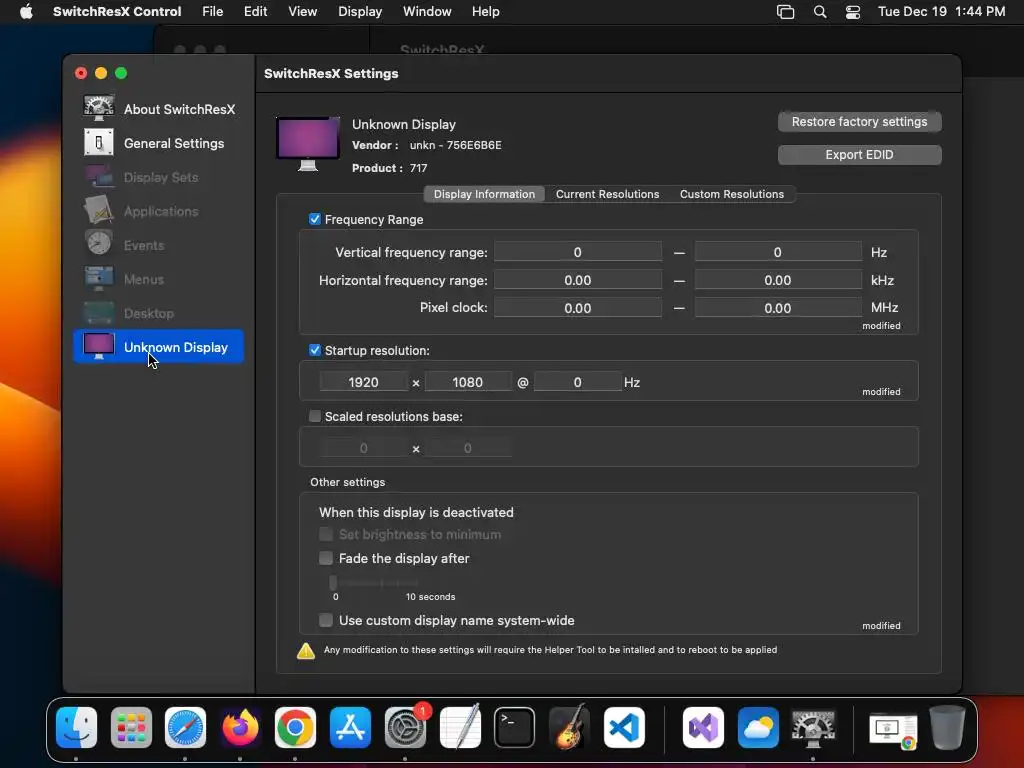The width and height of the screenshot is (1024, 768).
Task: Click Restore factory settings button
Action: pyautogui.click(x=859, y=121)
